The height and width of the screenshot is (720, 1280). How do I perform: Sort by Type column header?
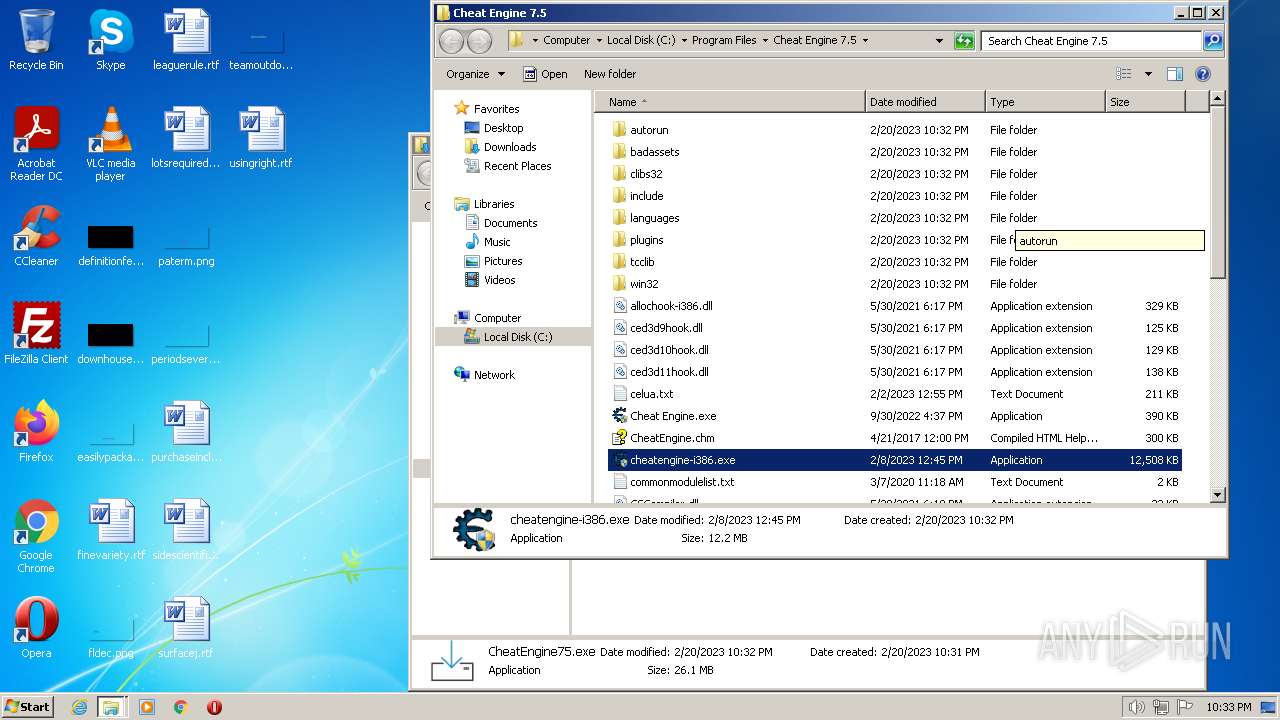1045,102
